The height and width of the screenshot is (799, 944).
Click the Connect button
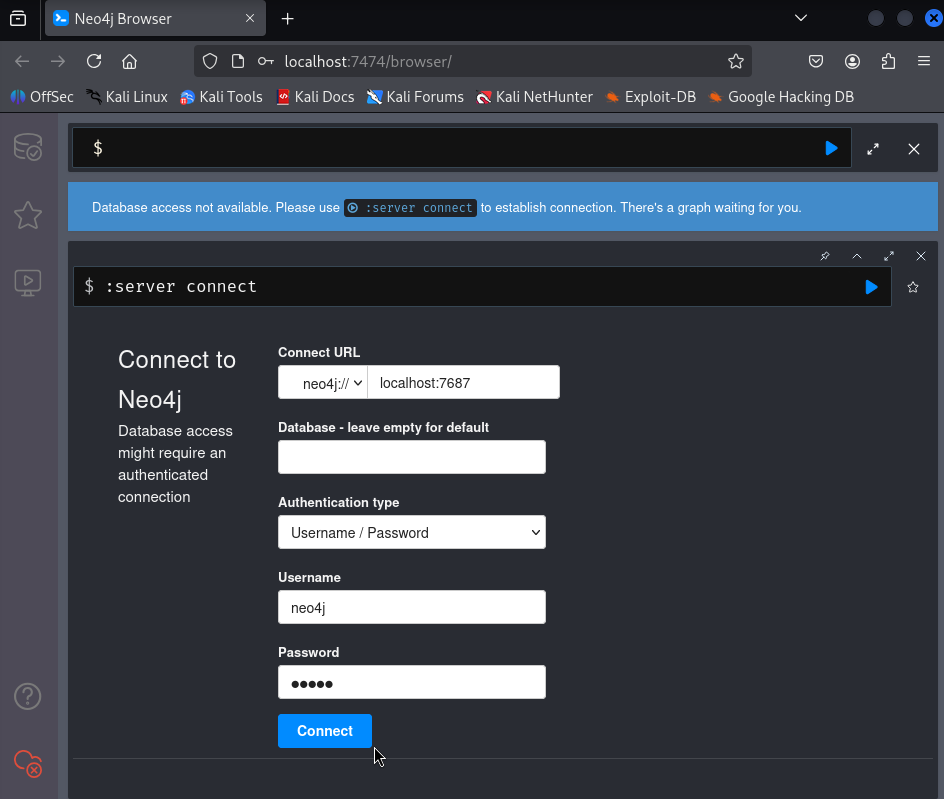(324, 731)
